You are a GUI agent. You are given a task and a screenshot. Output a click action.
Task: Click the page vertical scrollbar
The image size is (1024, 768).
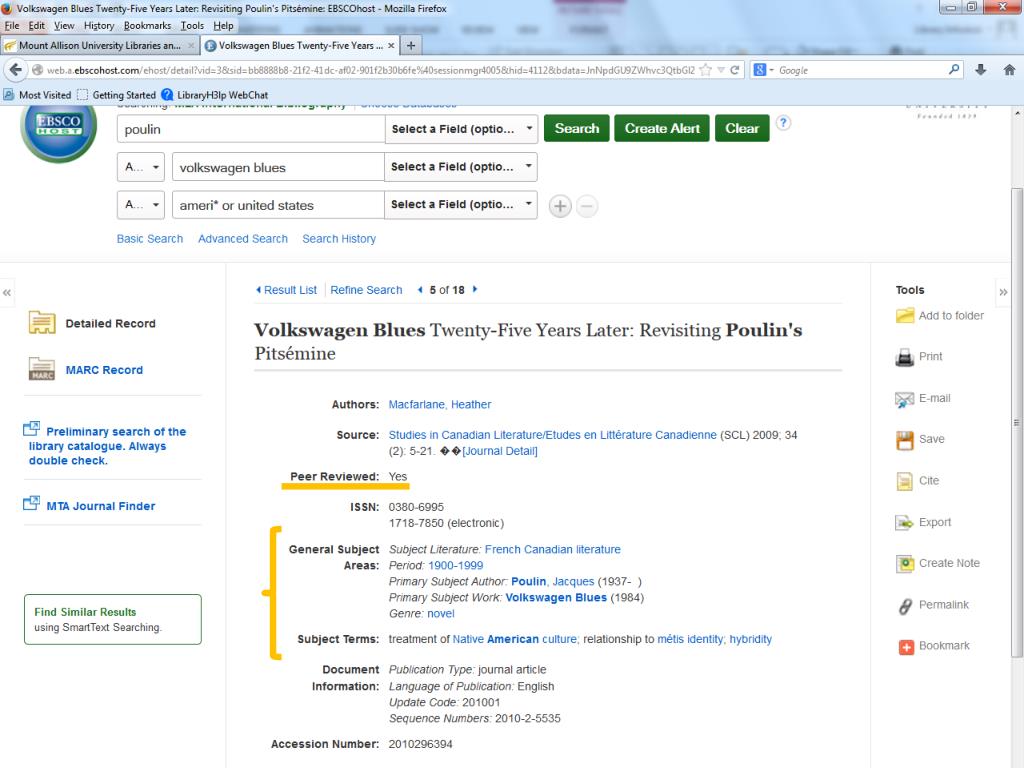coord(1016,423)
